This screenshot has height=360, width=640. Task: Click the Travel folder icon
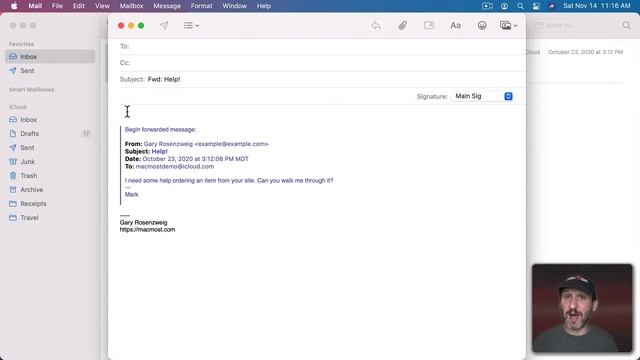13,218
